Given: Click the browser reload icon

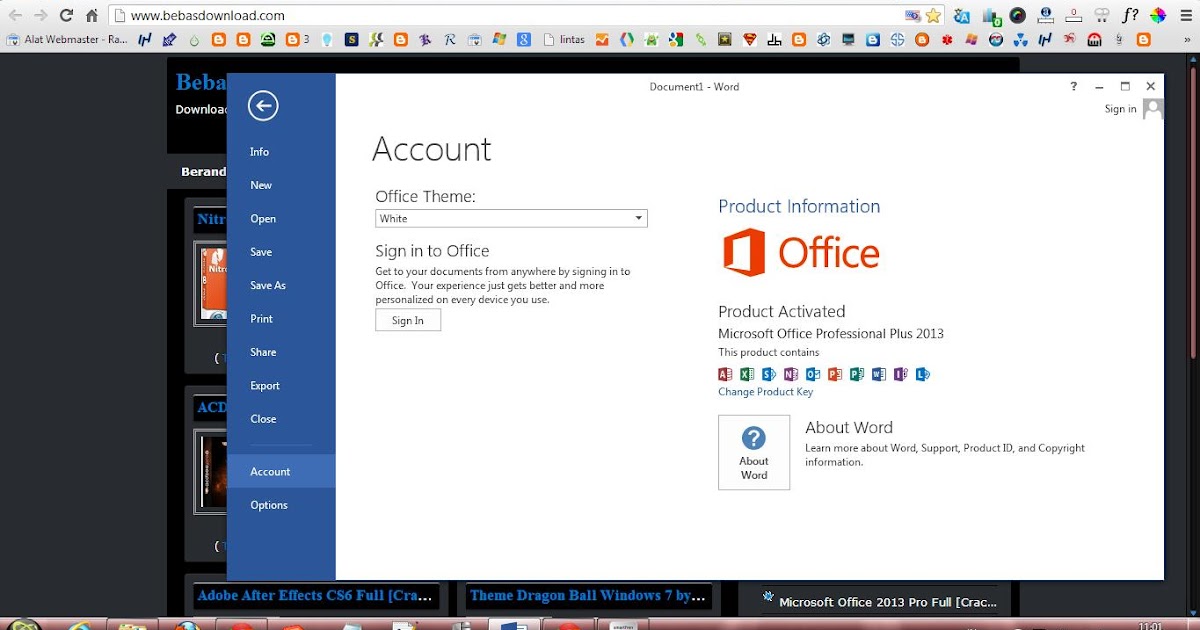Looking at the screenshot, I should (66, 15).
